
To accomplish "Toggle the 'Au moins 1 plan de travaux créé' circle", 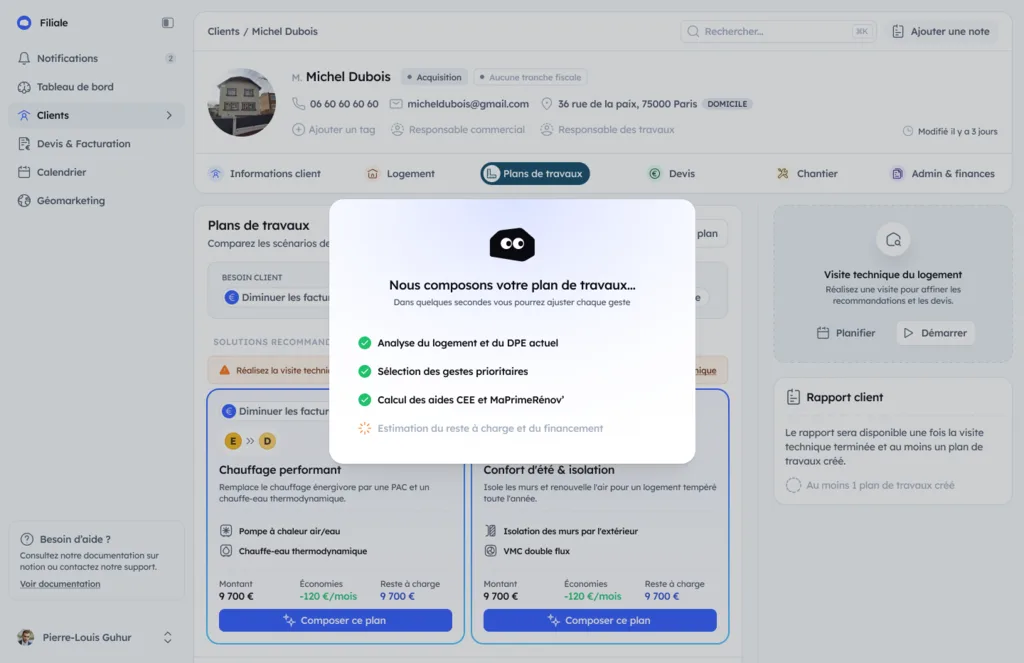I will (x=793, y=485).
